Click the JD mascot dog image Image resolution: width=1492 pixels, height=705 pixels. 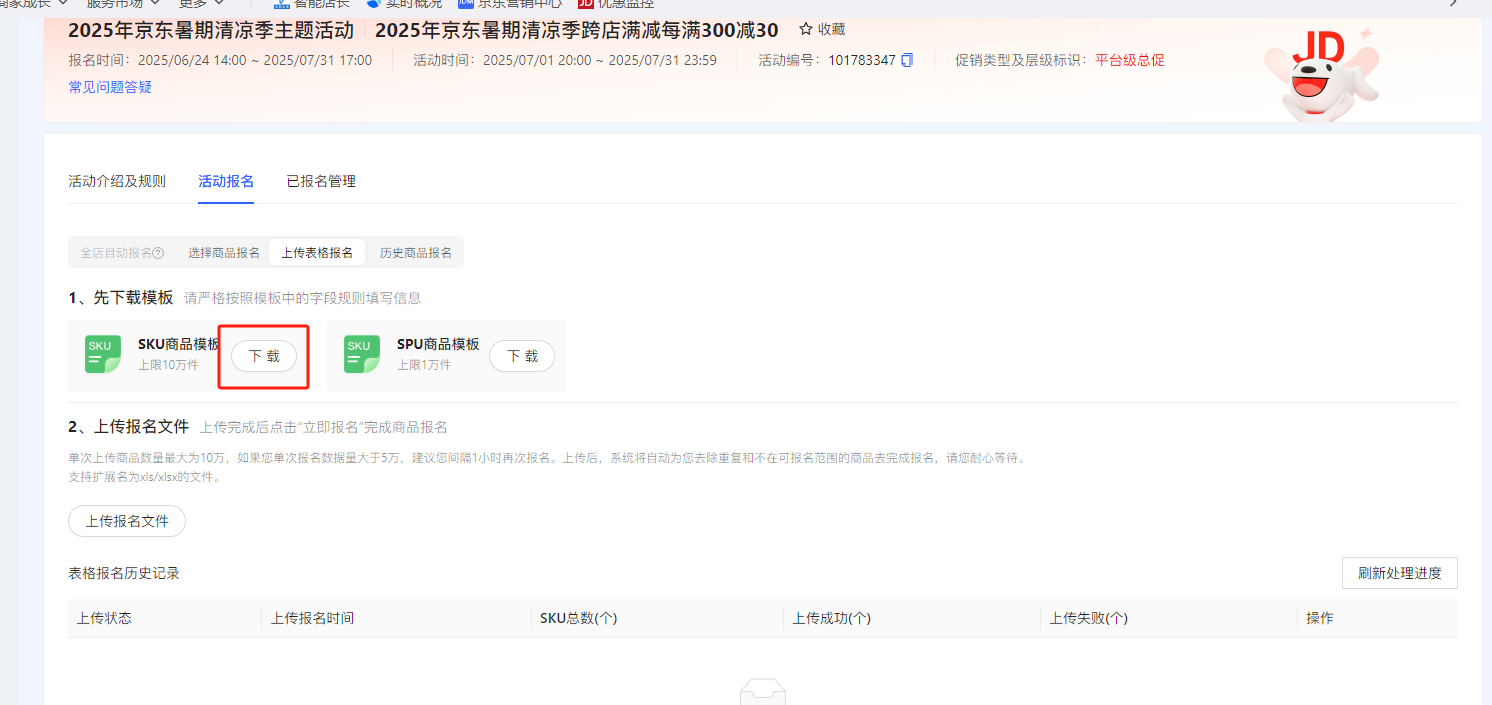(1315, 75)
